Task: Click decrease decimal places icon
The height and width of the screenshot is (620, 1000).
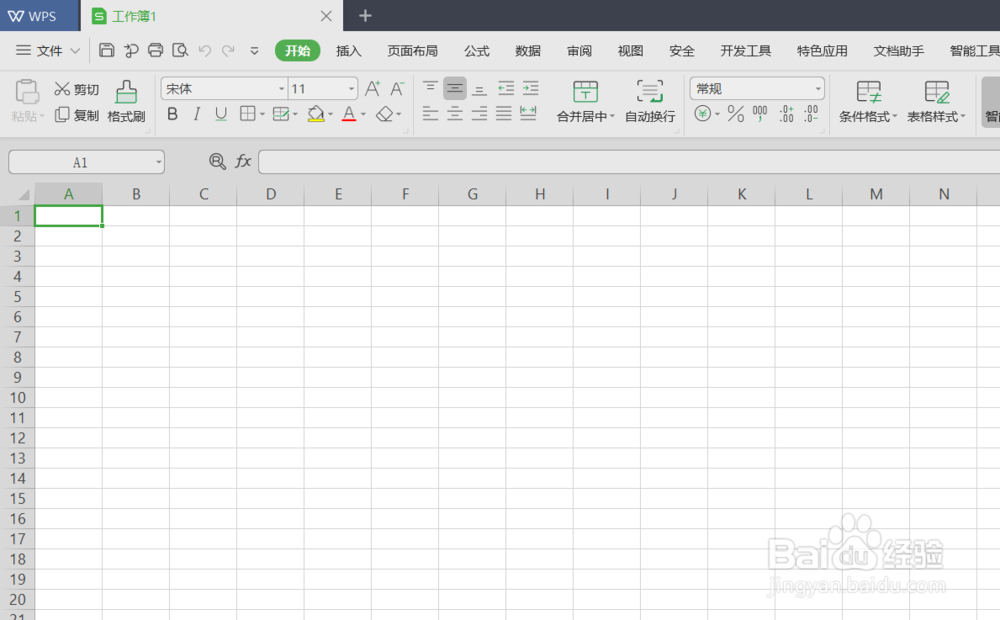Action: click(811, 114)
